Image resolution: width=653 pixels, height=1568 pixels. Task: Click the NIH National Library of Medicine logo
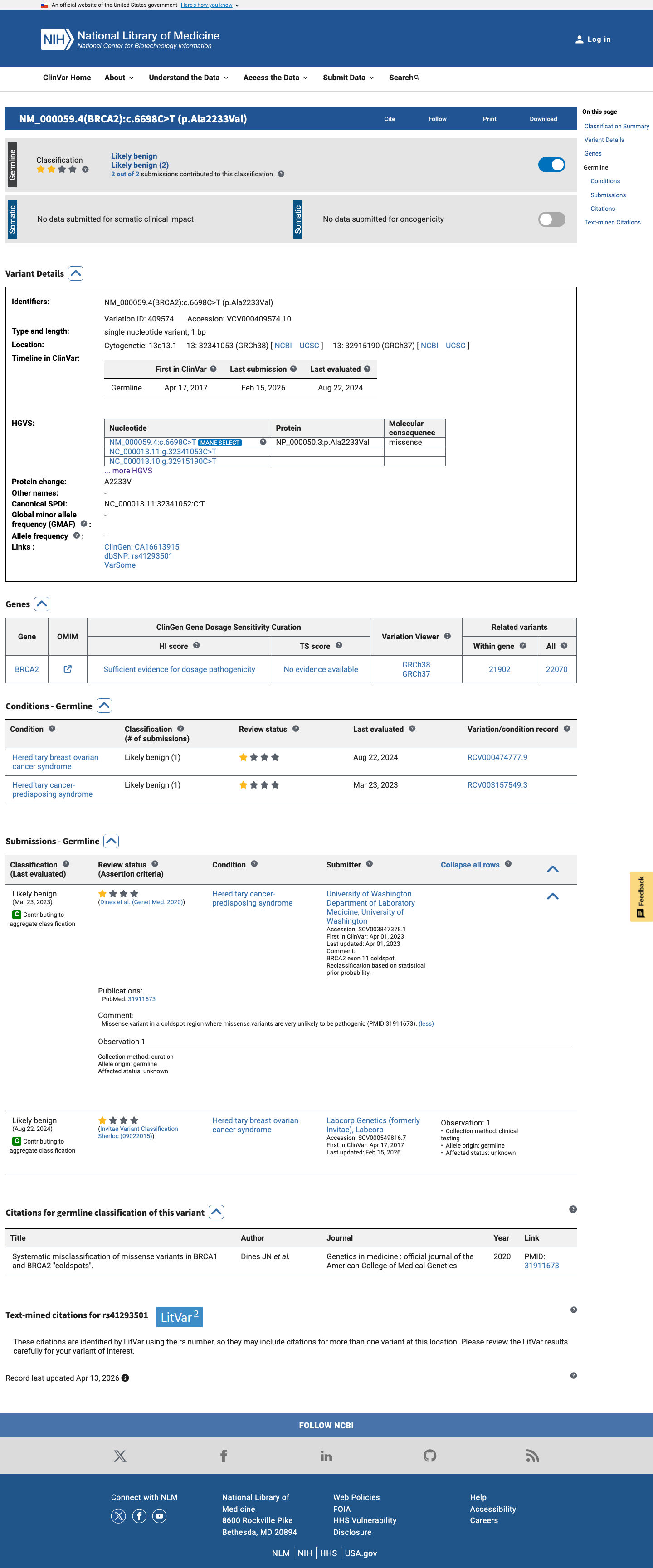[130, 39]
